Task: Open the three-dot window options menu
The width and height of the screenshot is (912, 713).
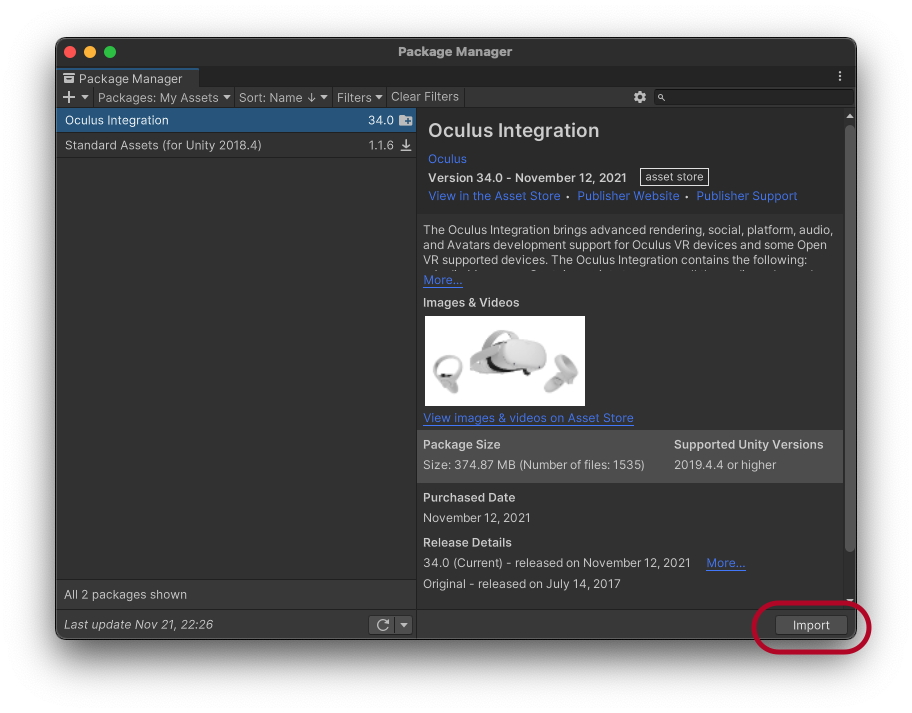Action: coord(839,76)
